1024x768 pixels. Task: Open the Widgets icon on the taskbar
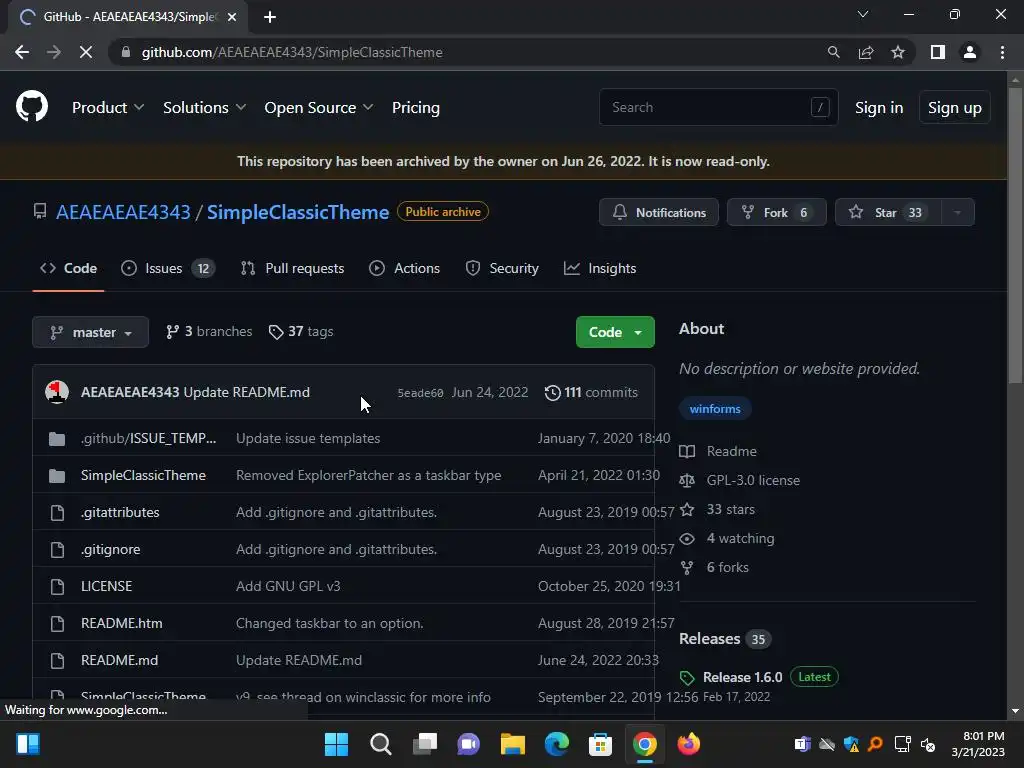pos(28,744)
